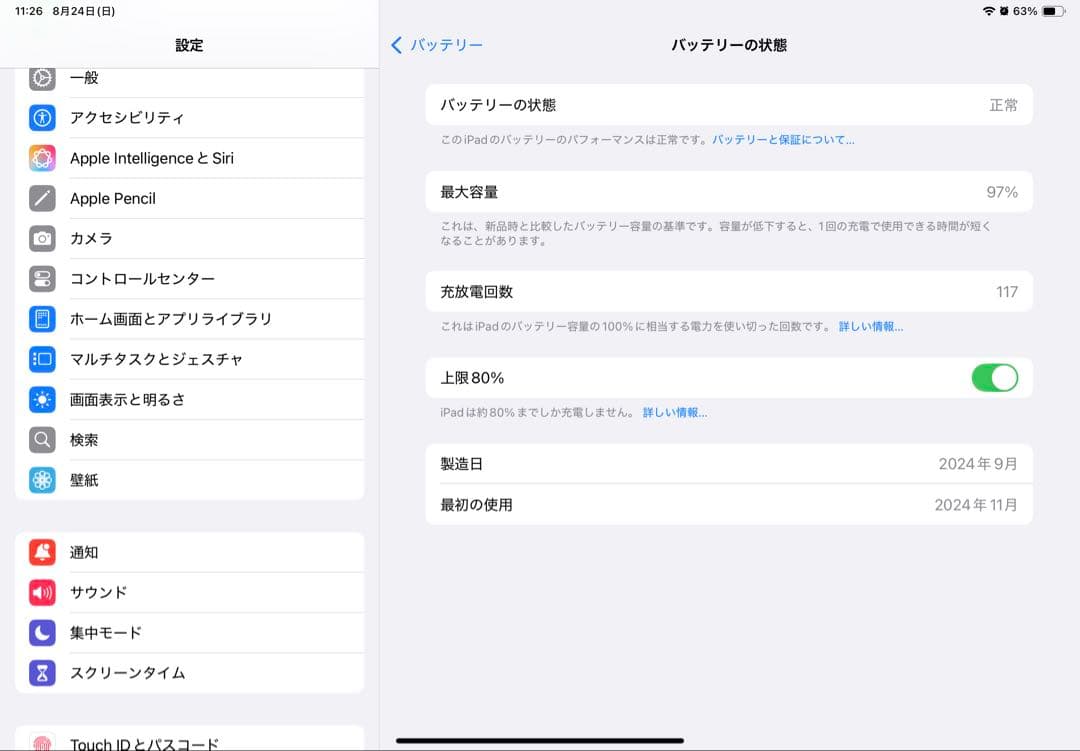Select the コントロールセンター icon
Image resolution: width=1080 pixels, height=751 pixels.
point(41,278)
